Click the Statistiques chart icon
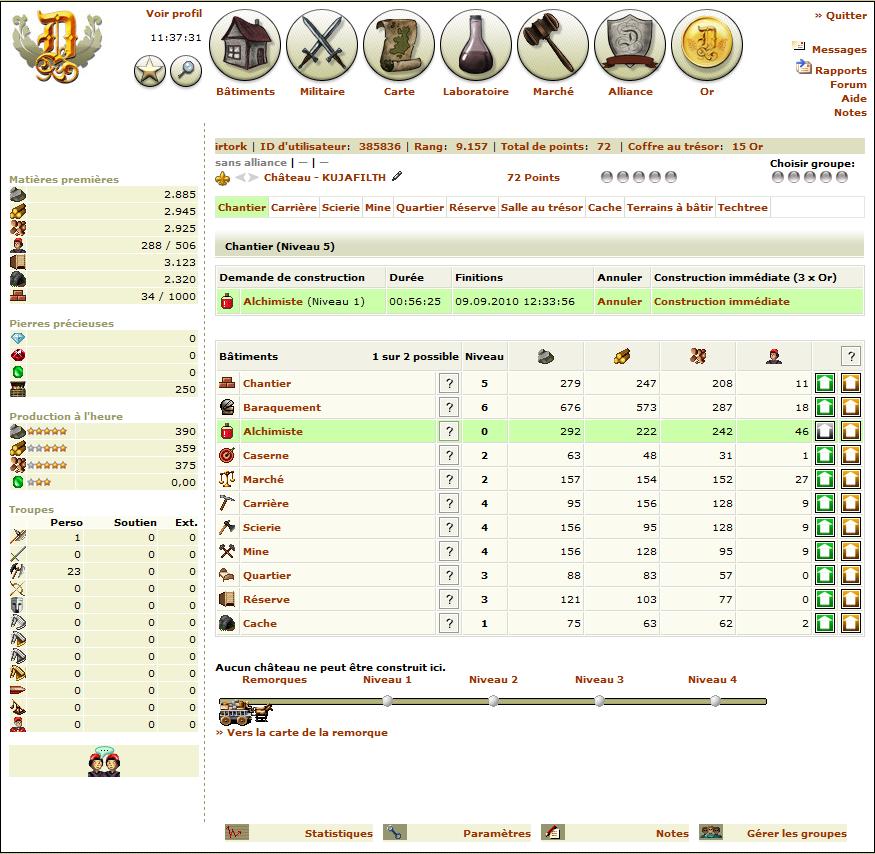This screenshot has width=875, height=854. tap(237, 833)
